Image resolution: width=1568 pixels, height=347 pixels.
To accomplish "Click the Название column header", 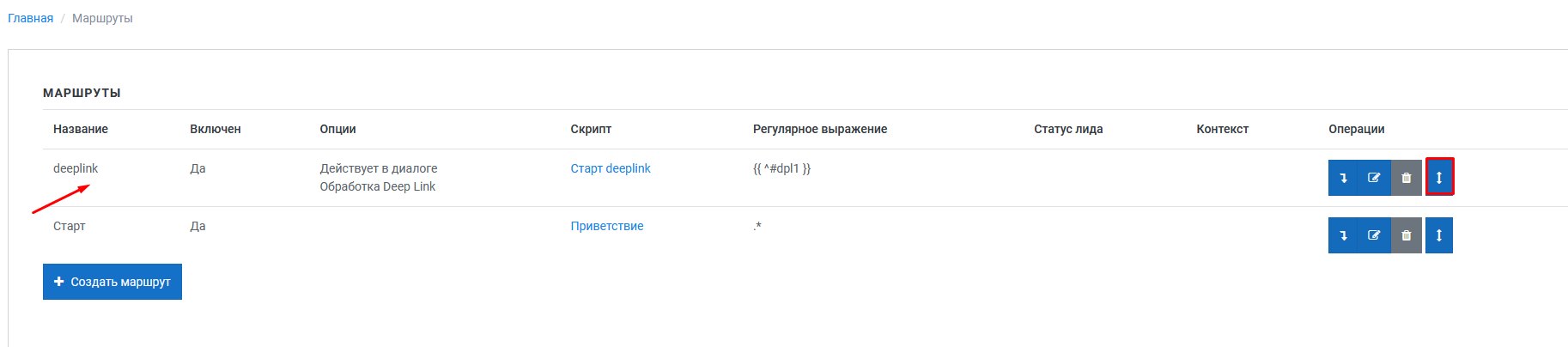I will coord(81,129).
